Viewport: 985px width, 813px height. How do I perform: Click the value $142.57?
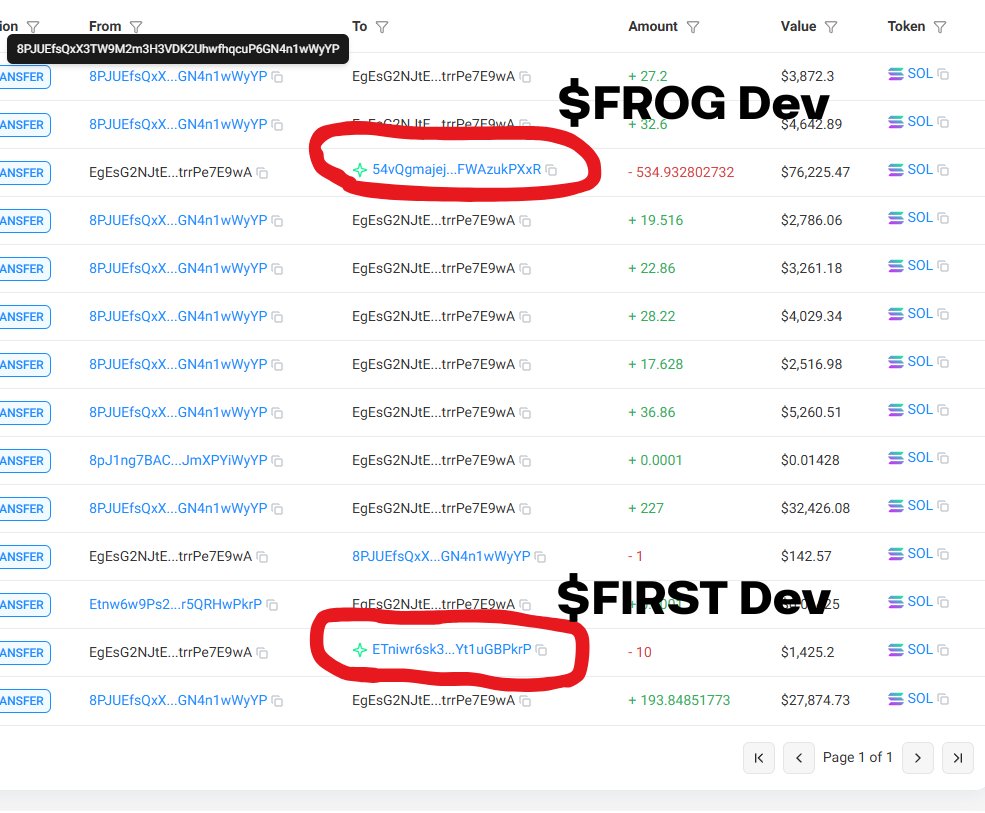[x=806, y=557]
